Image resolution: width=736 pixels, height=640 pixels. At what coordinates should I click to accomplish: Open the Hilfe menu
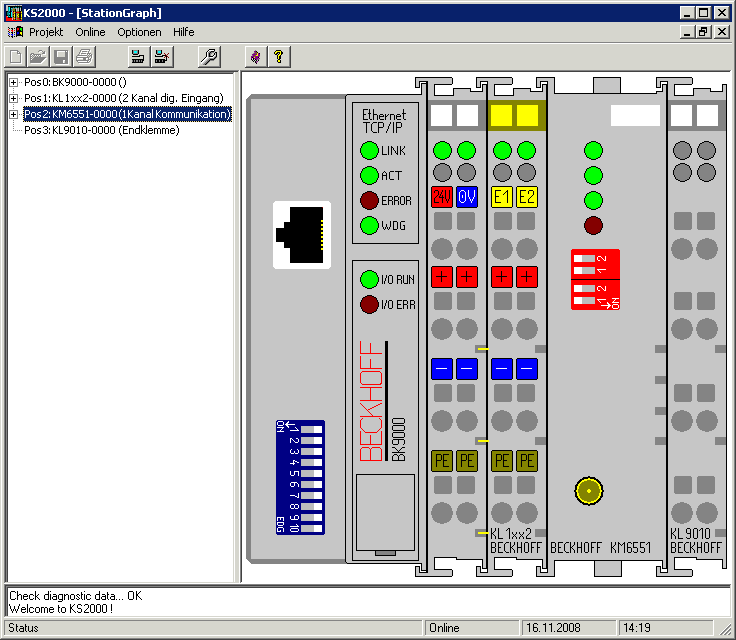coord(184,32)
